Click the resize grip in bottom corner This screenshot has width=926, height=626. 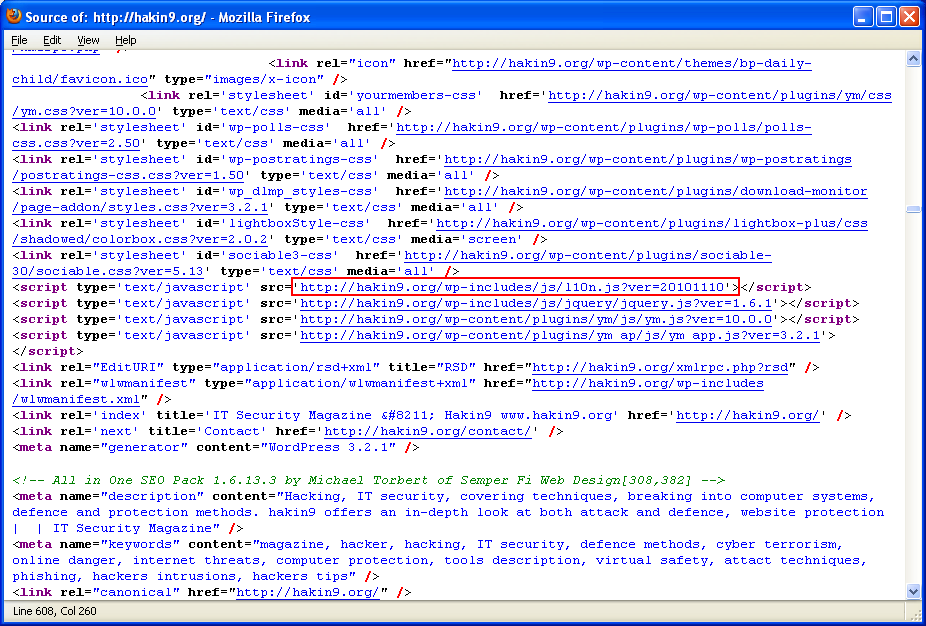(x=915, y=615)
